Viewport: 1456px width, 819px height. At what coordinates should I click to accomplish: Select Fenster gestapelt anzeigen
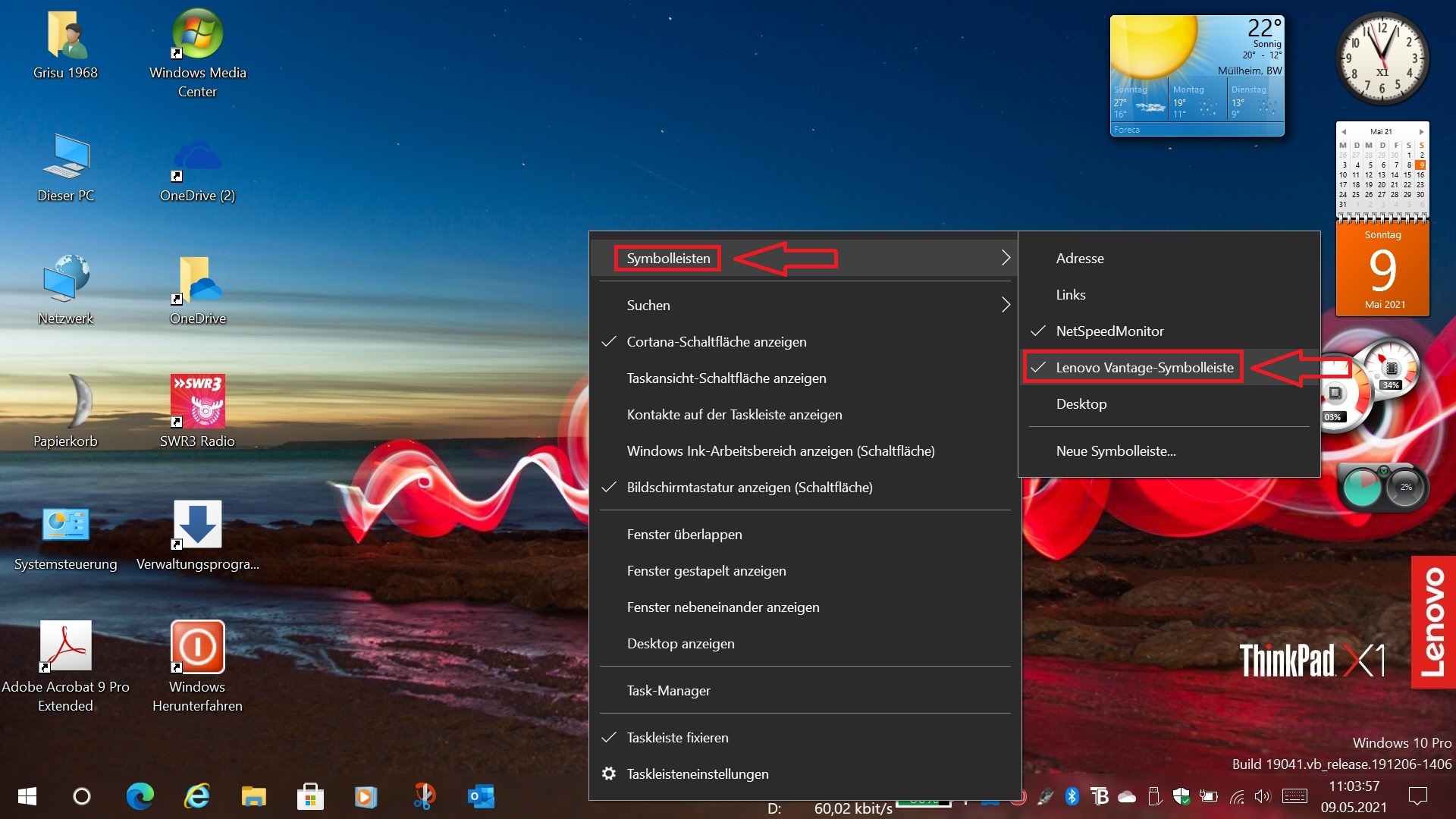tap(805, 571)
